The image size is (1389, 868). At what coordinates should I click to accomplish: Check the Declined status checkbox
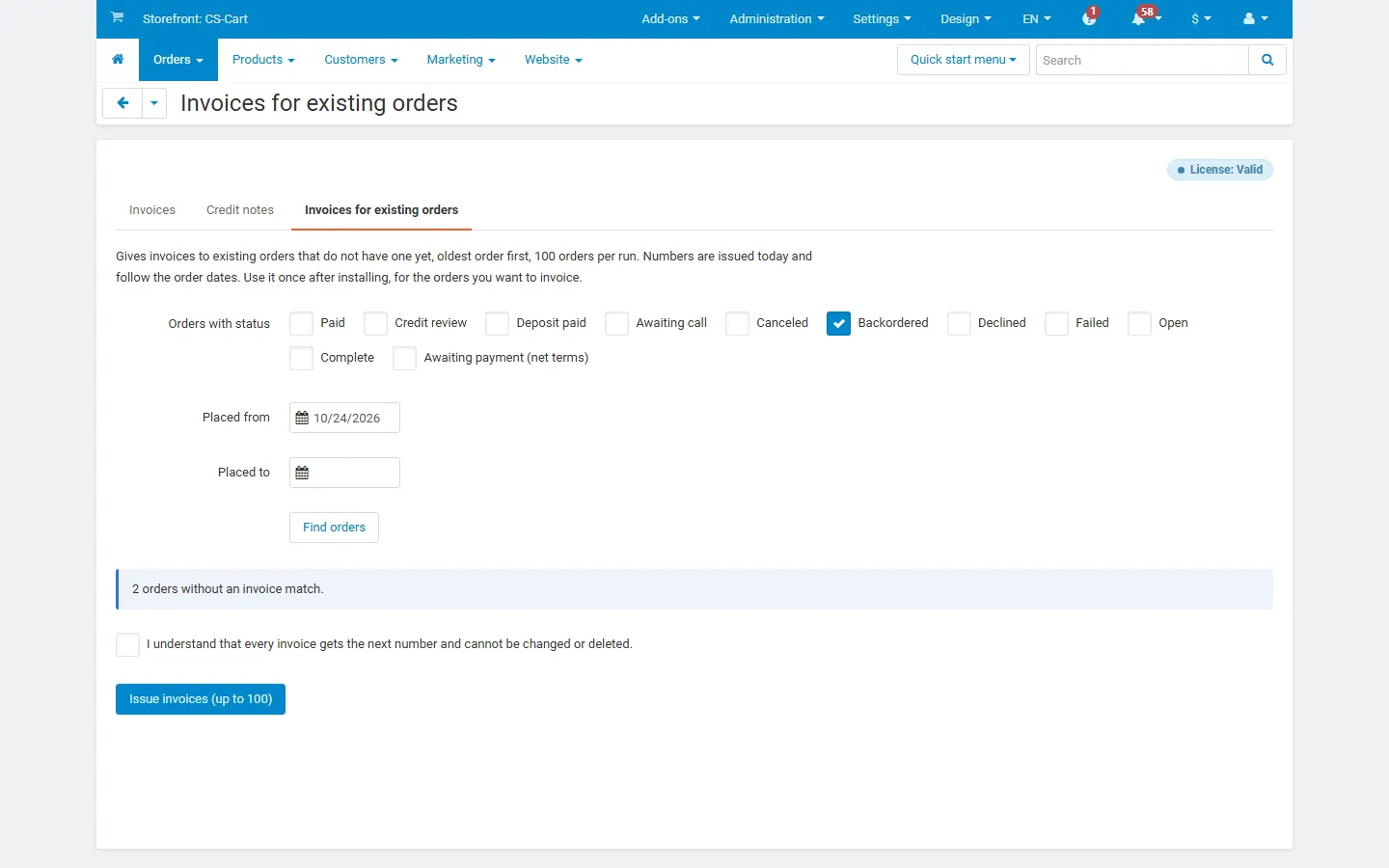coord(960,323)
